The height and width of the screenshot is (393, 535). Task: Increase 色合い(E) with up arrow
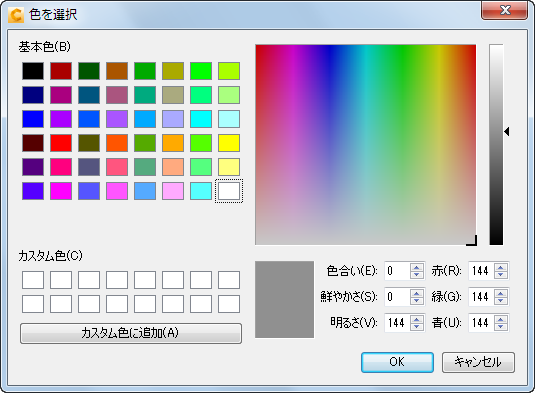pos(417,267)
